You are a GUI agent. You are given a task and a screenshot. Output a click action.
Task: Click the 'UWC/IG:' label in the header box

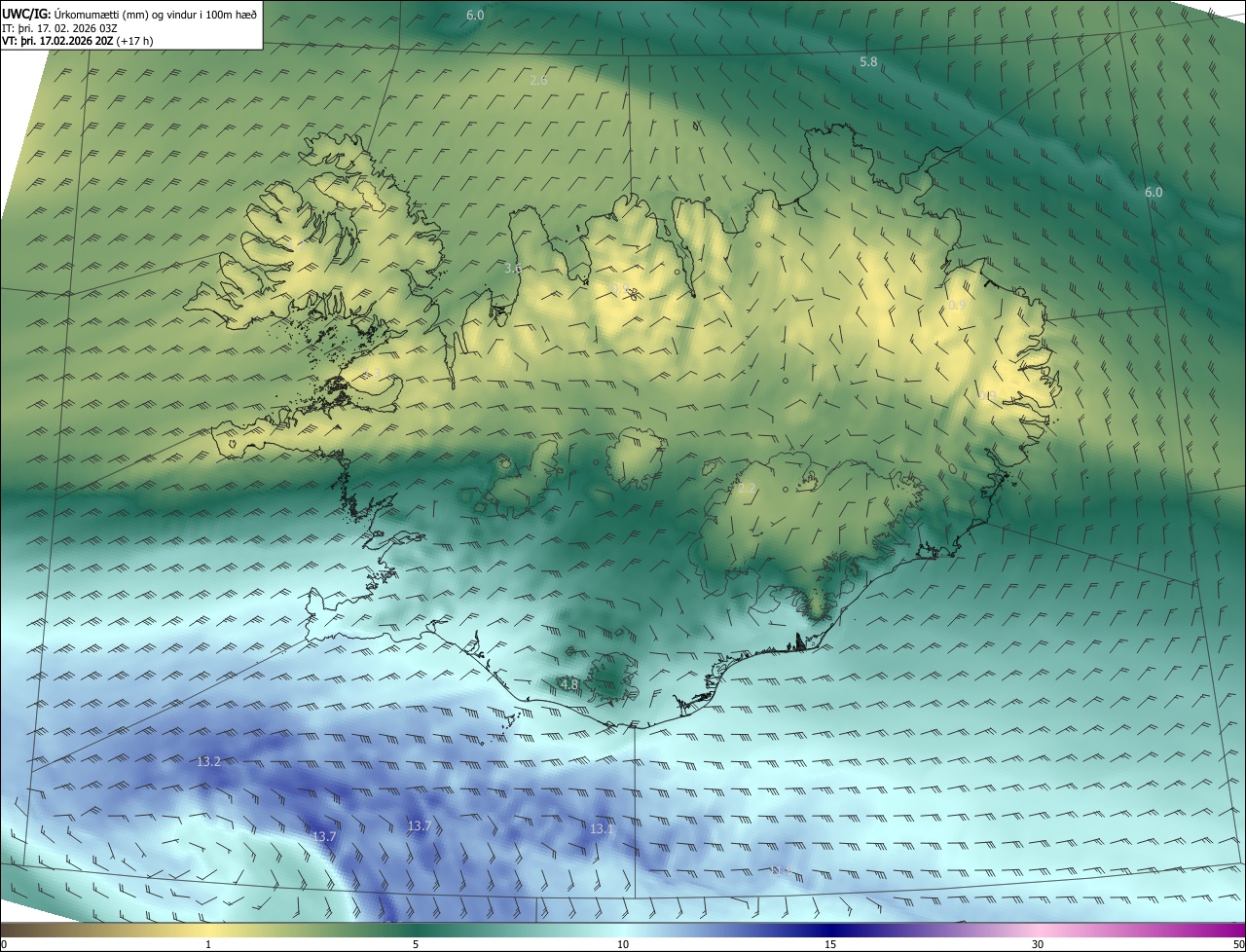coord(26,14)
